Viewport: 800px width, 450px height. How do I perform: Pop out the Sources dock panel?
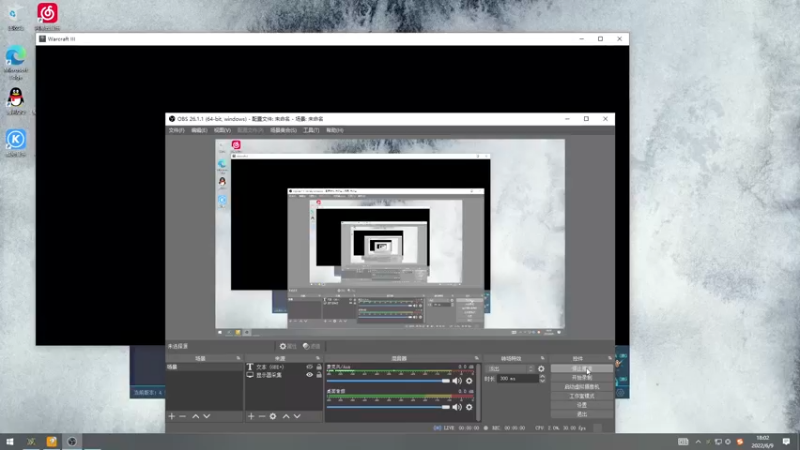click(x=318, y=358)
